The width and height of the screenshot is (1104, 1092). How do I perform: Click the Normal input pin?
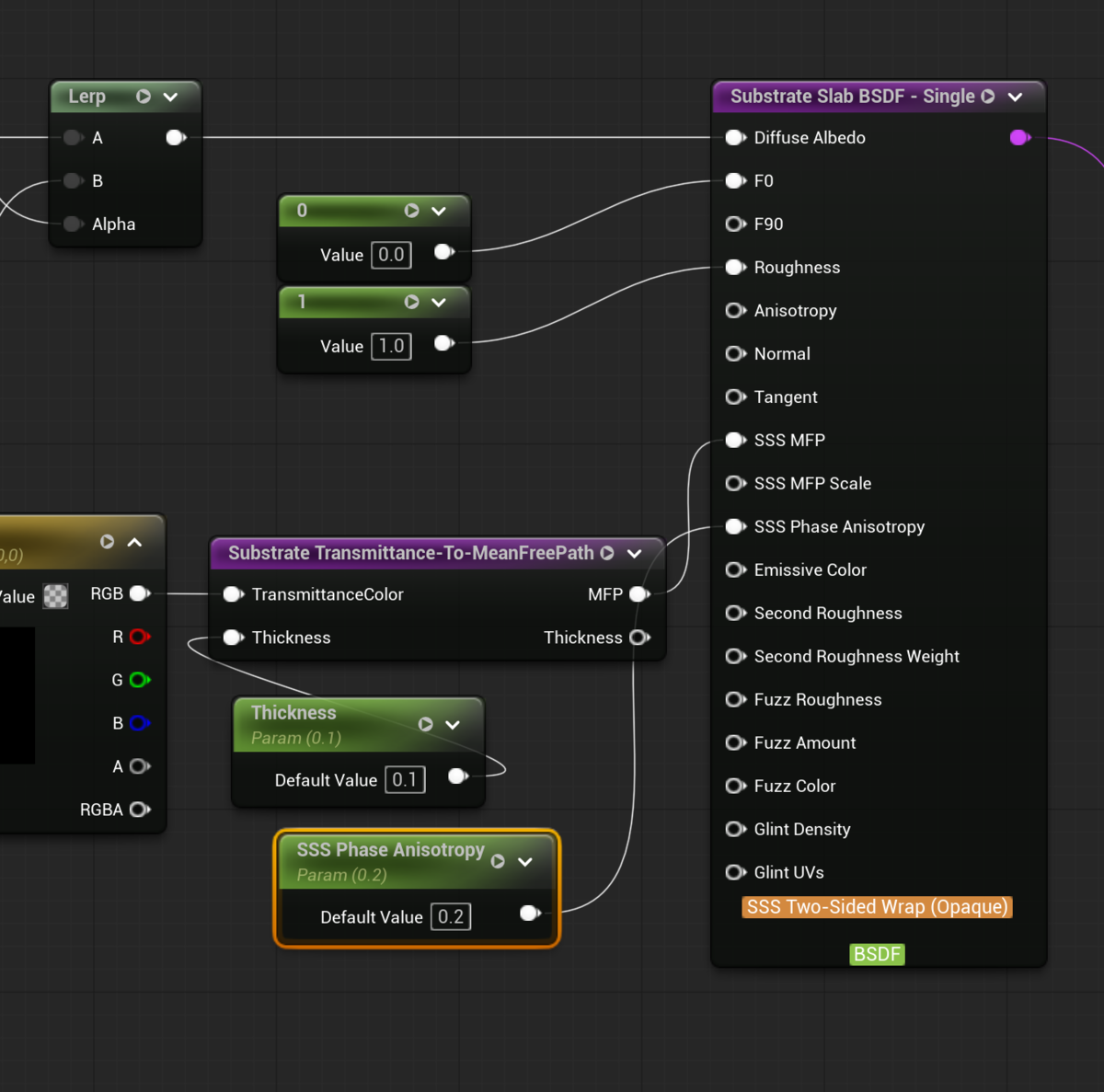(735, 354)
